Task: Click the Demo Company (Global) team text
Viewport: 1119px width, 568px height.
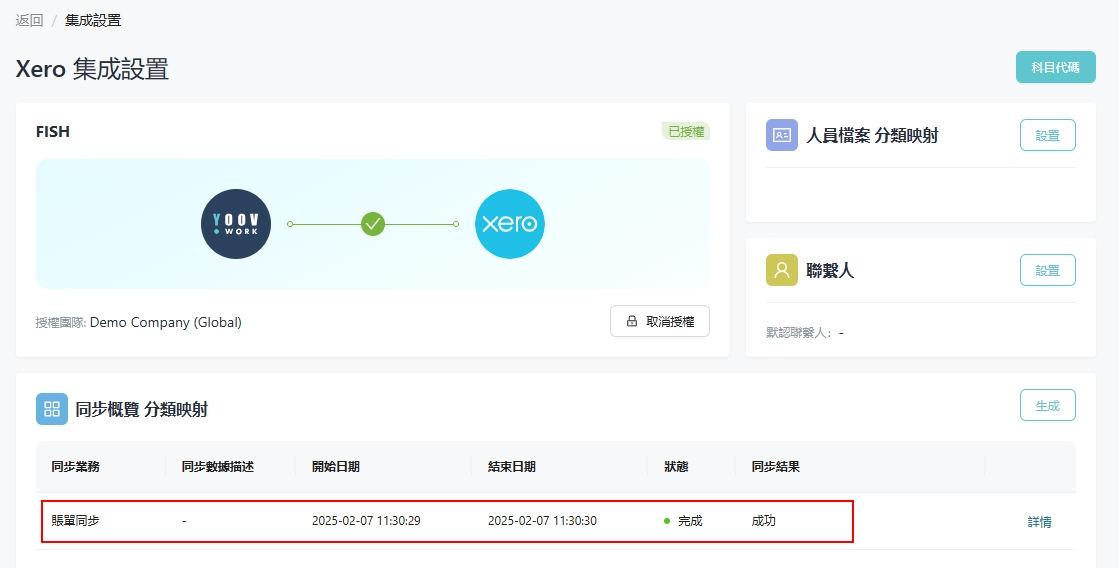Action: (166, 323)
